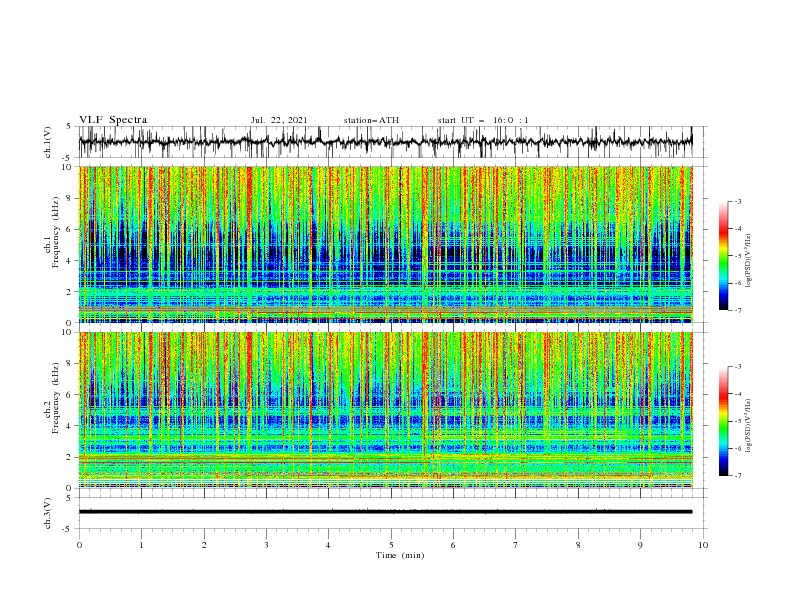Click the ch.1 voltage waveform trace panel
792x612 pixels.
point(393,142)
